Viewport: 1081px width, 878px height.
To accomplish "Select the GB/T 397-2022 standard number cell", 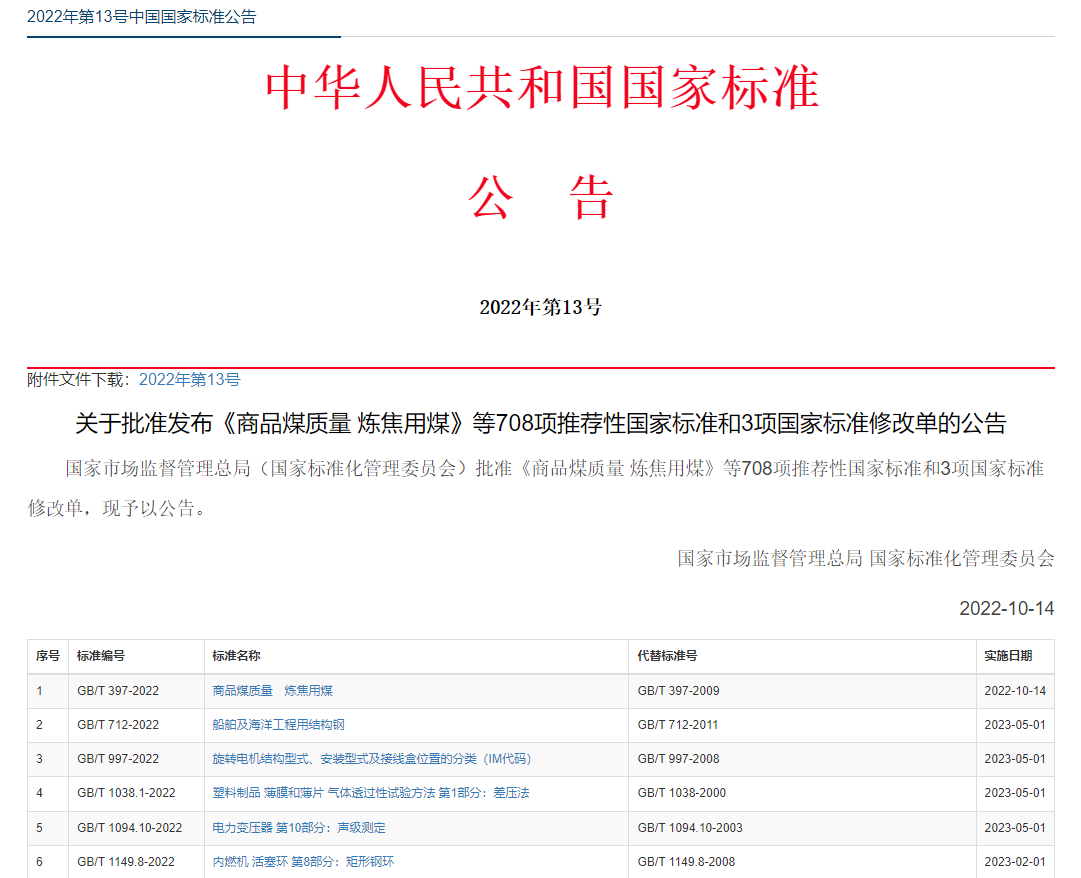I will click(137, 691).
